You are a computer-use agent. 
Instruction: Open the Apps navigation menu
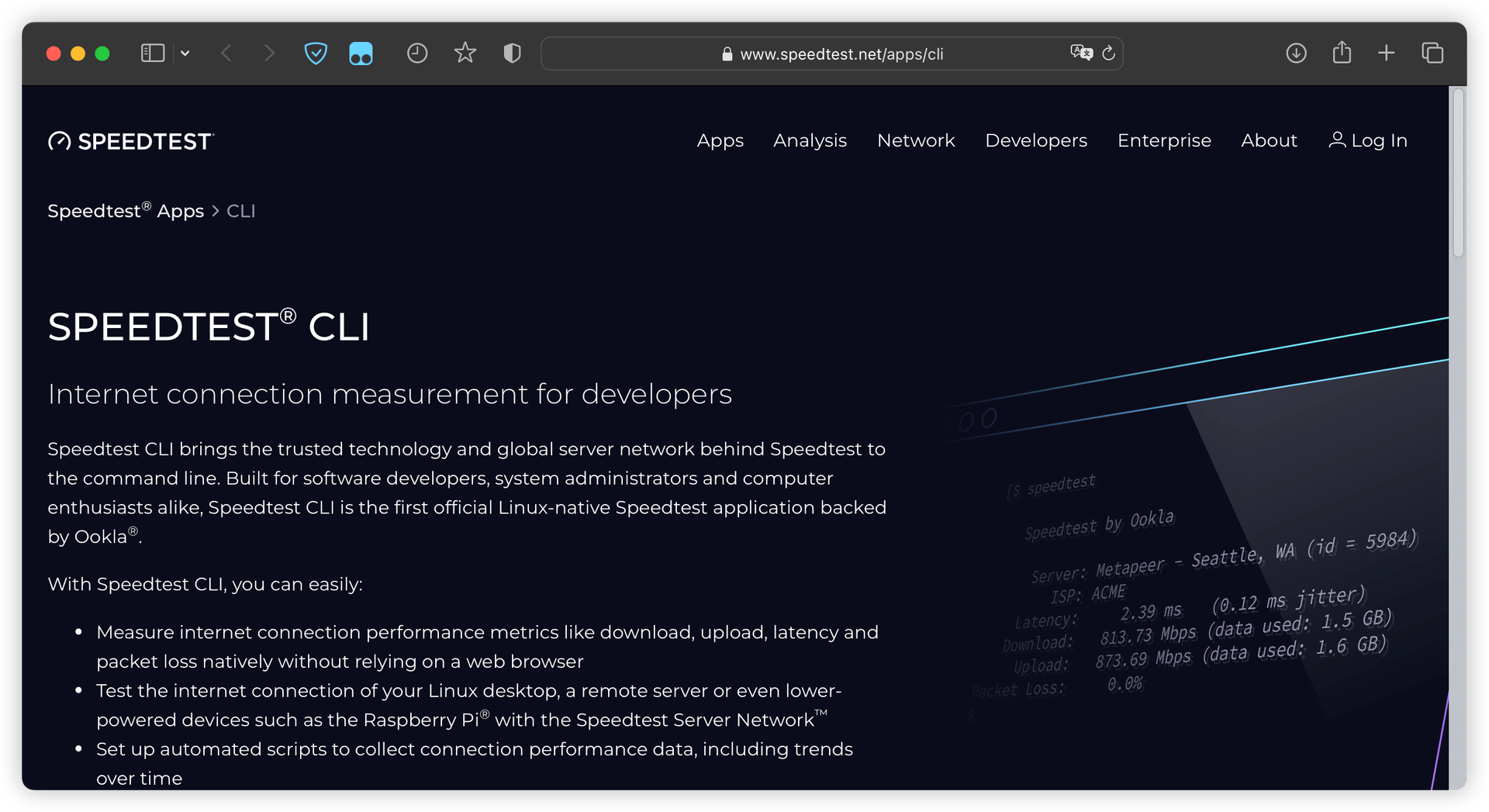(720, 140)
